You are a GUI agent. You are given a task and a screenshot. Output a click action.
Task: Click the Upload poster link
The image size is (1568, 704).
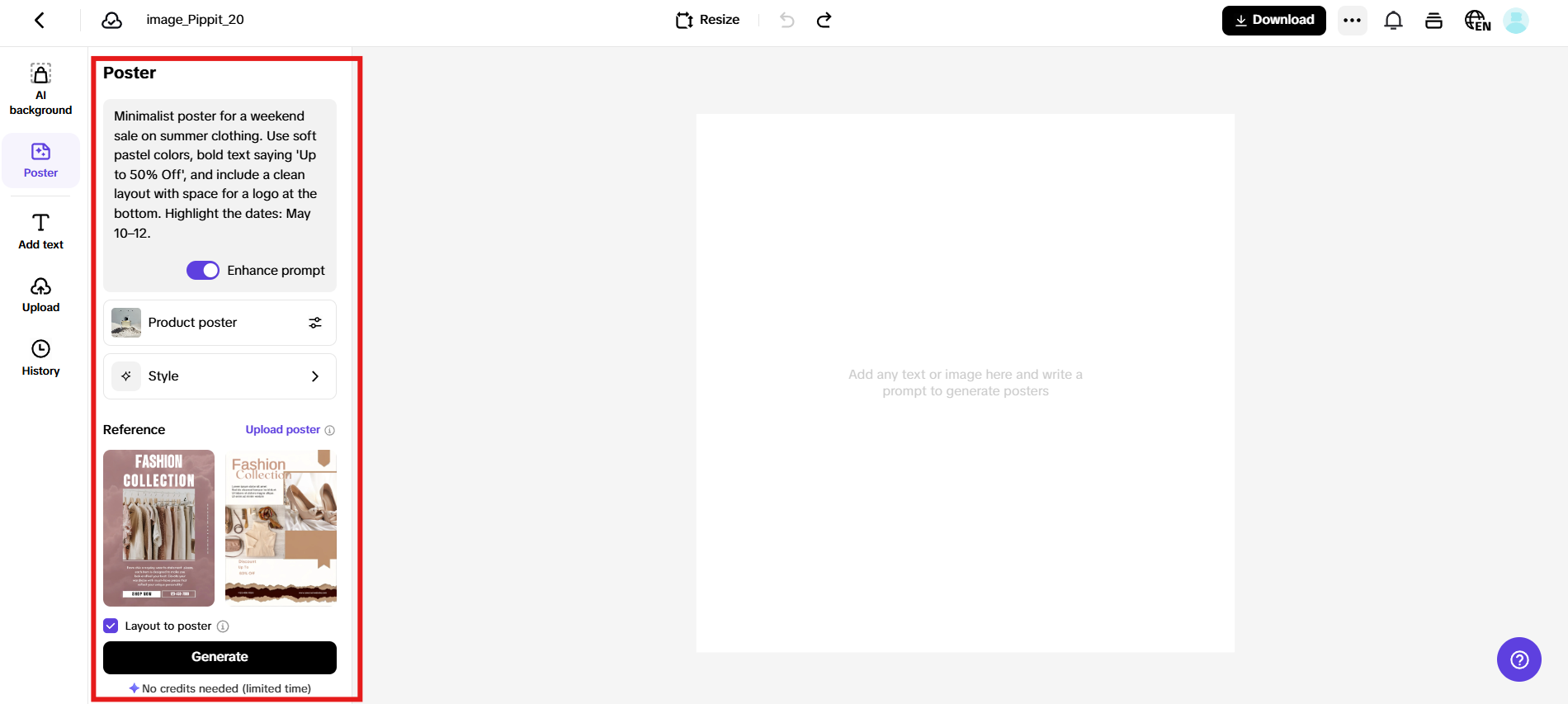[282, 430]
